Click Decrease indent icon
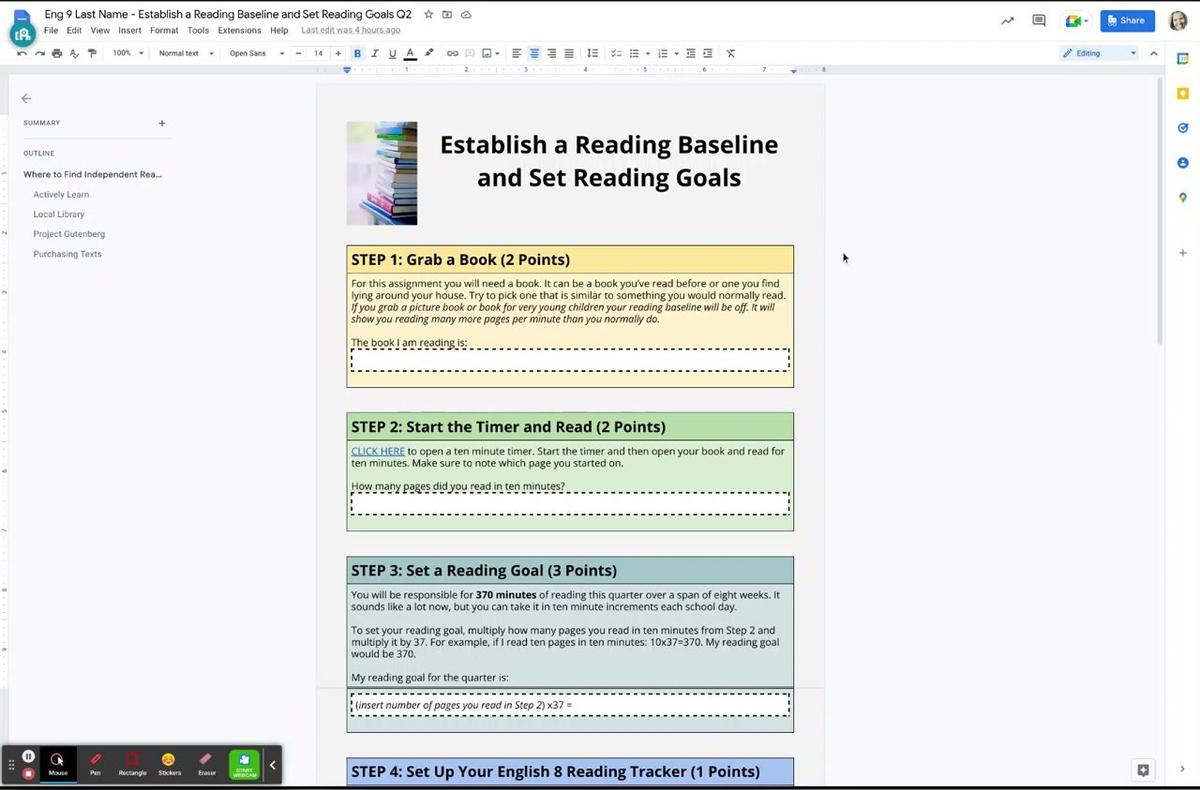Image resolution: width=1200 pixels, height=790 pixels. tap(690, 53)
